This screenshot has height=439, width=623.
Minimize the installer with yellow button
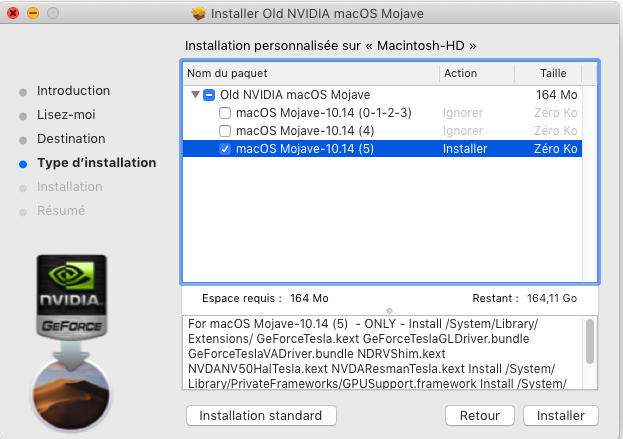tap(33, 13)
